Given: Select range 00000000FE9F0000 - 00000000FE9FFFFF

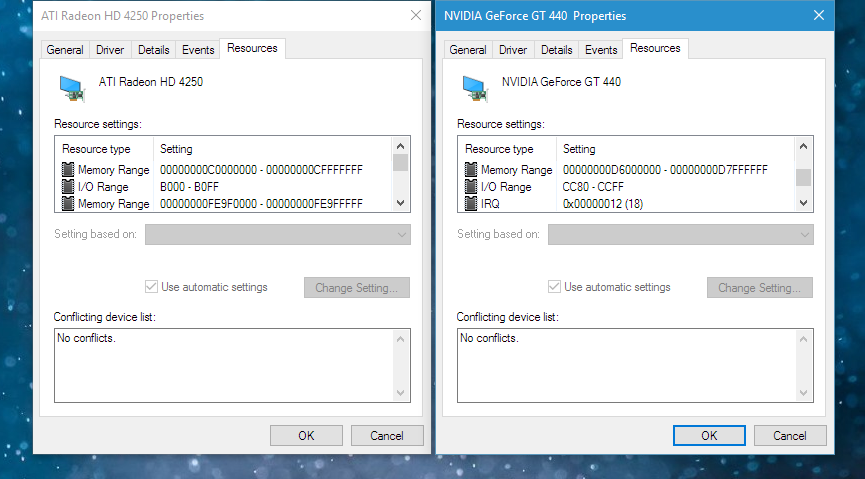Looking at the screenshot, I should pos(261,204).
